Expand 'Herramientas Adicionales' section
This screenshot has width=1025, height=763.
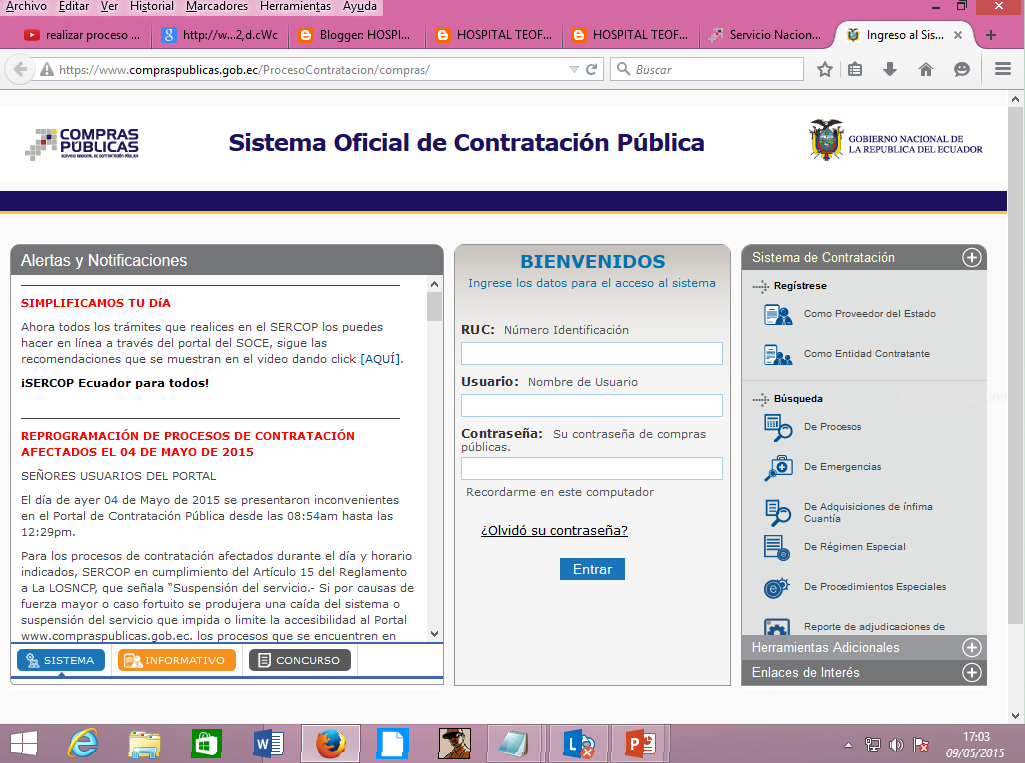click(x=971, y=647)
